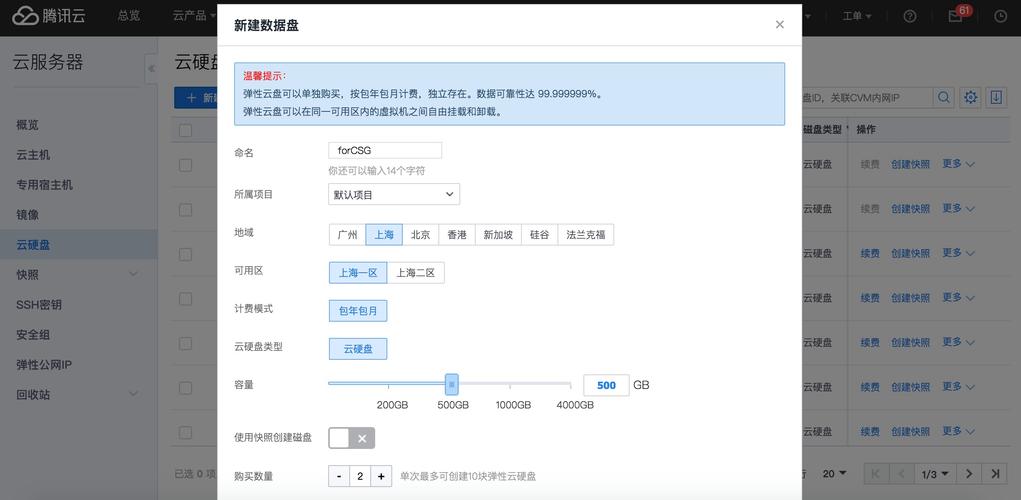Open 更多 menu in first disk row
Viewport: 1021px width, 500px height.
pos(958,164)
